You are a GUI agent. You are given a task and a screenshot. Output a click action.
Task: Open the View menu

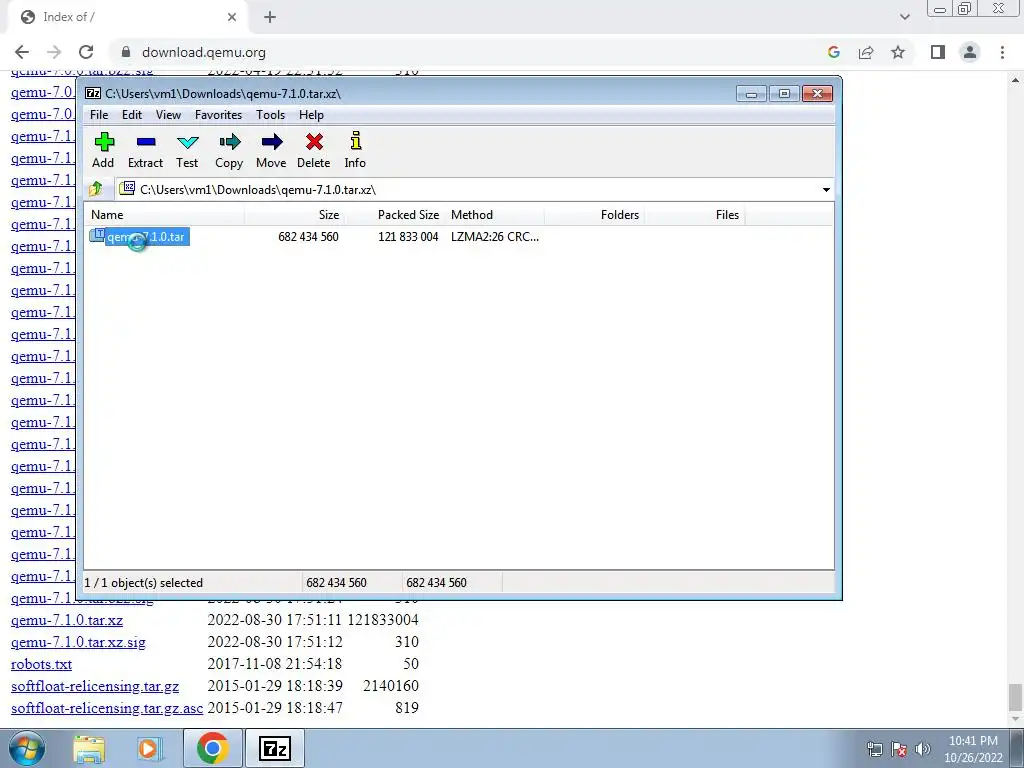[x=168, y=115]
